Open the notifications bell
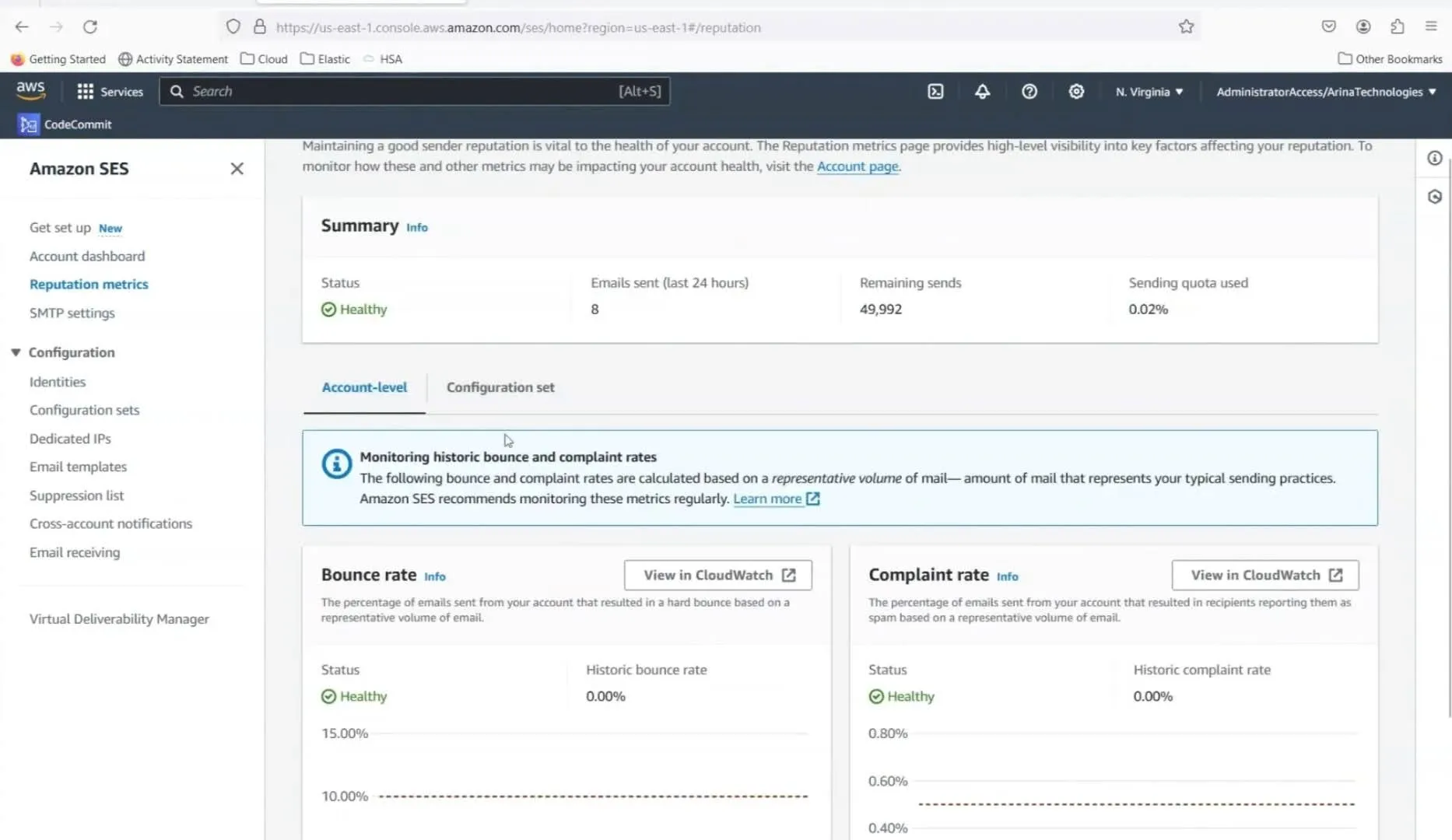The image size is (1452, 840). (982, 92)
